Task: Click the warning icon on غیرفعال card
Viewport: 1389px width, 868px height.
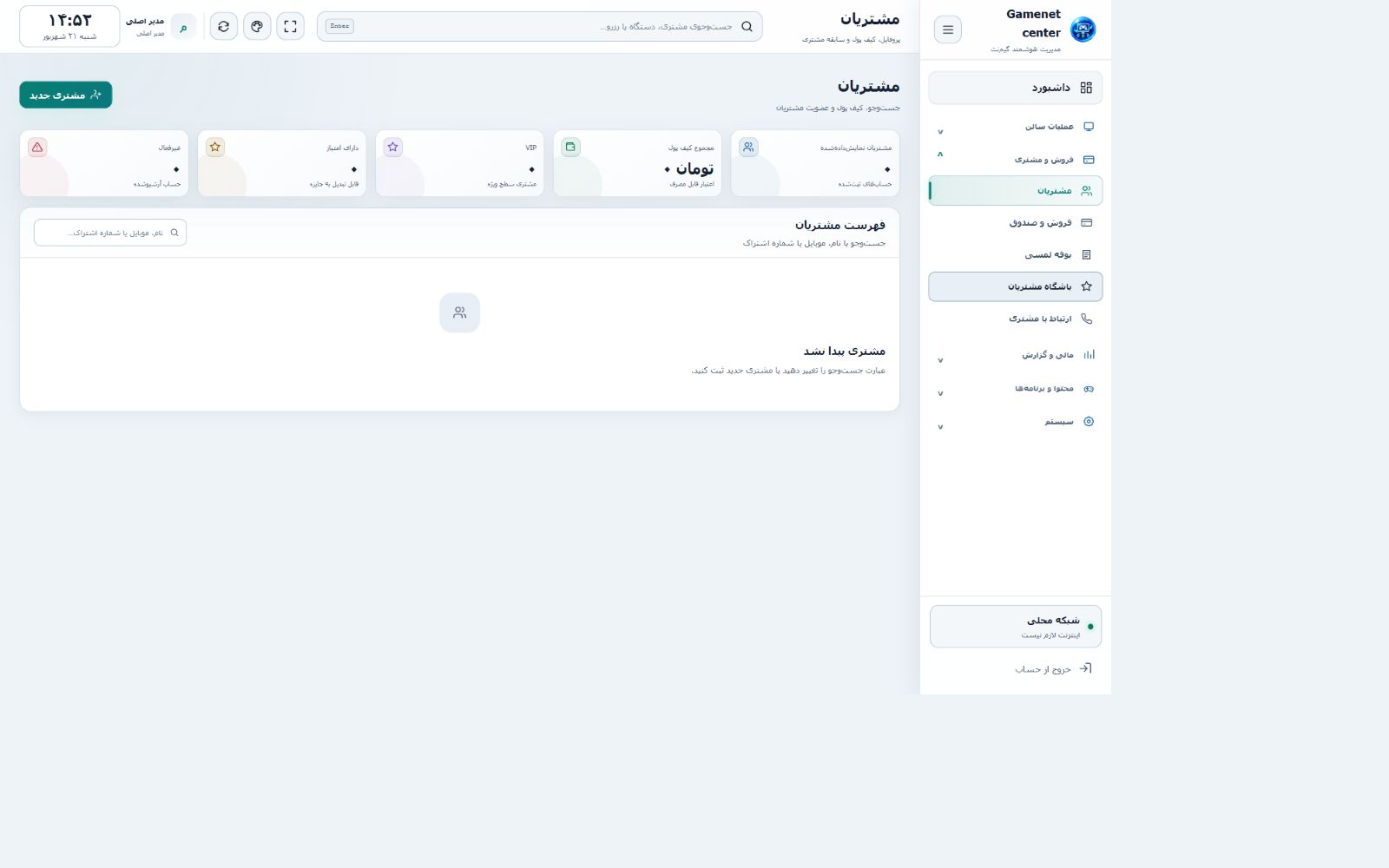Action: (37, 147)
